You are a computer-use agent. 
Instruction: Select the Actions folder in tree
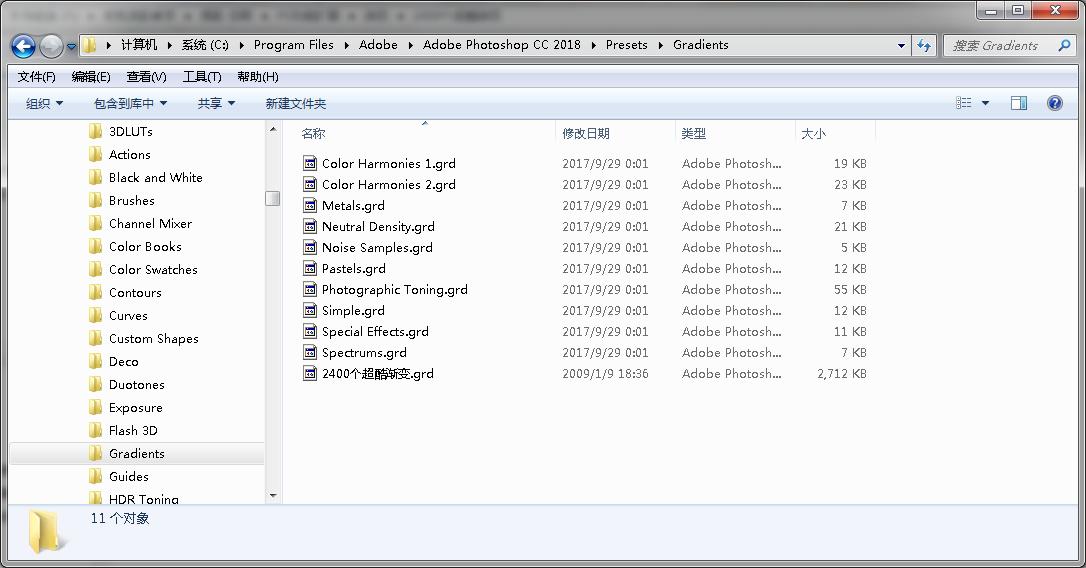click(x=130, y=154)
